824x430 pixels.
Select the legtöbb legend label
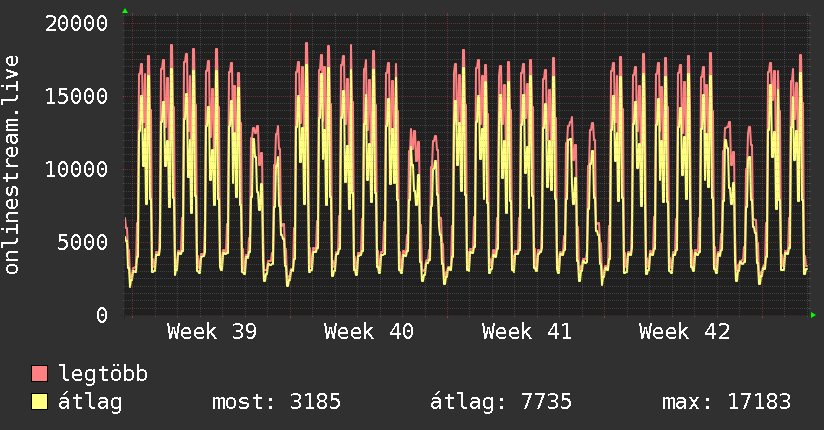(103, 374)
